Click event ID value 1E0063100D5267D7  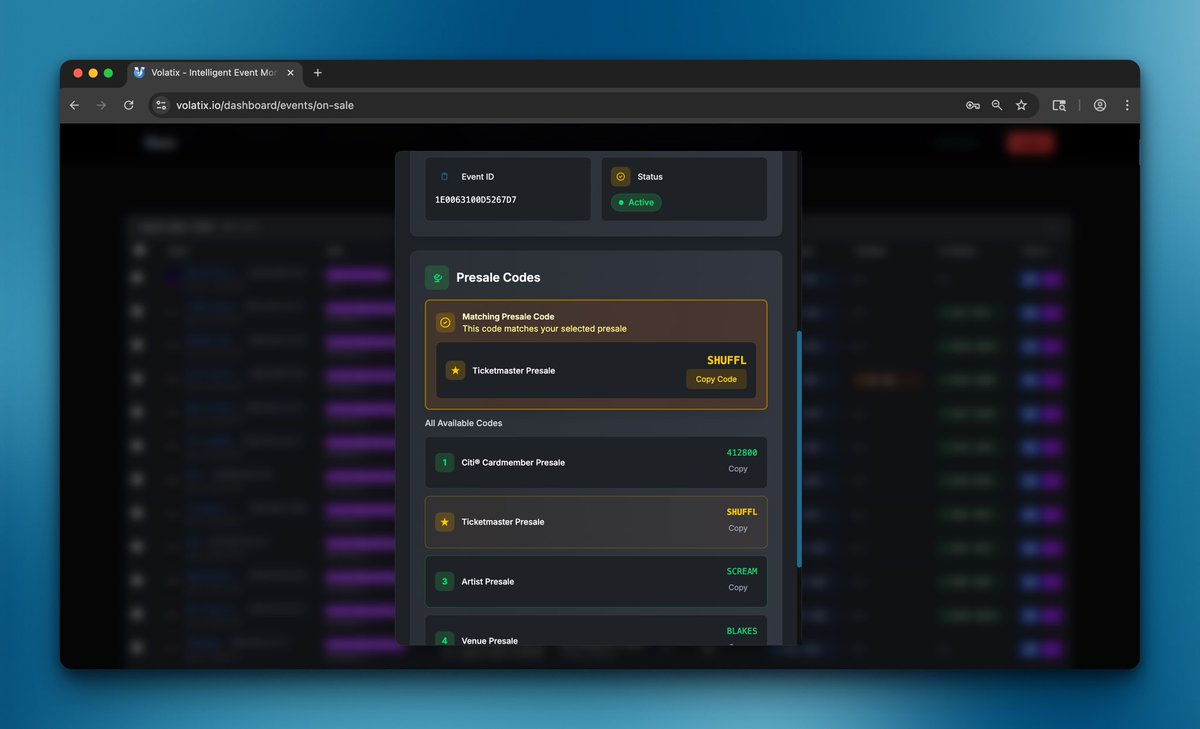[x=476, y=200]
